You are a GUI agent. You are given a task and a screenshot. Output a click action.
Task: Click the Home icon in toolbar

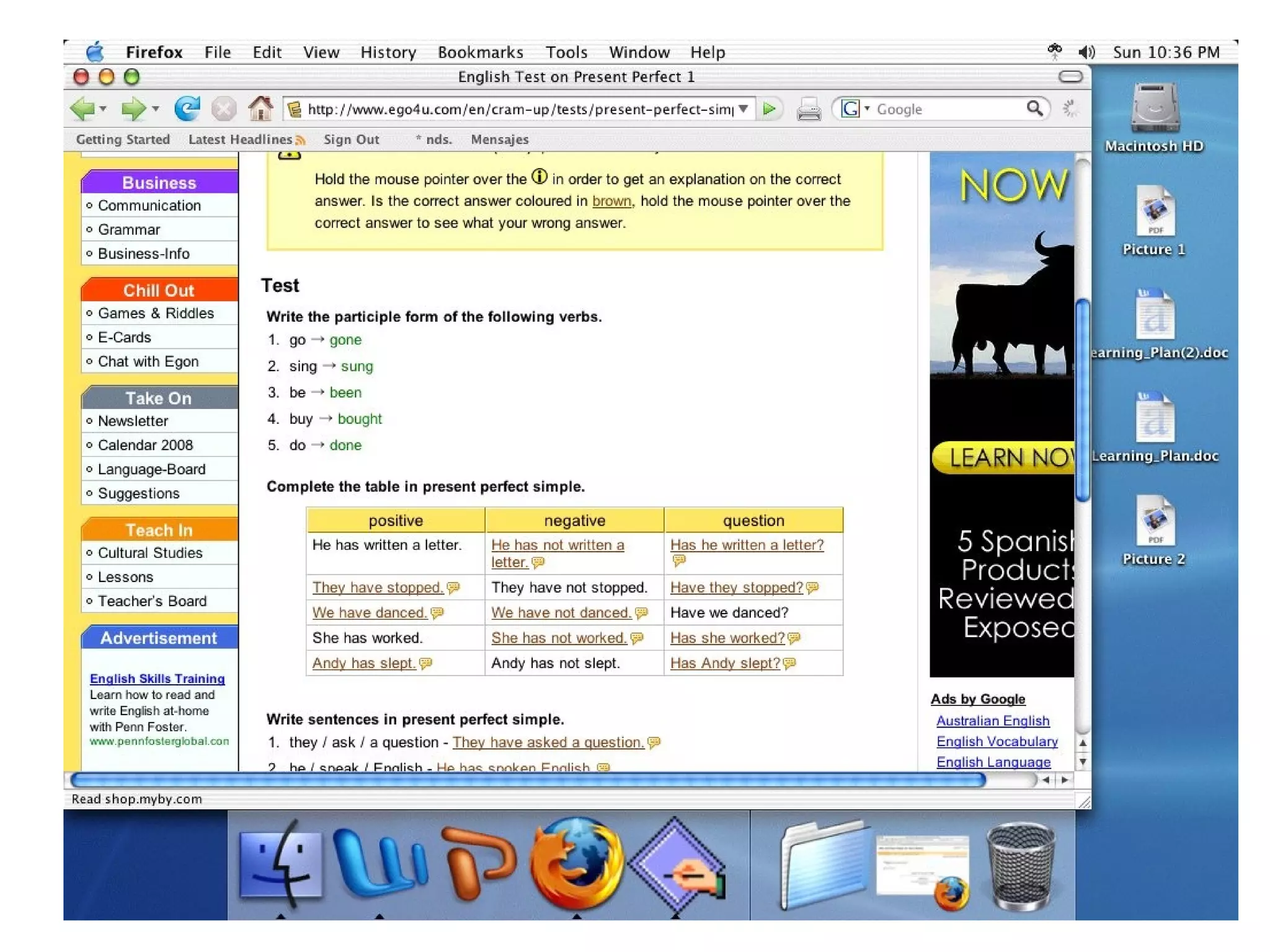pos(260,109)
